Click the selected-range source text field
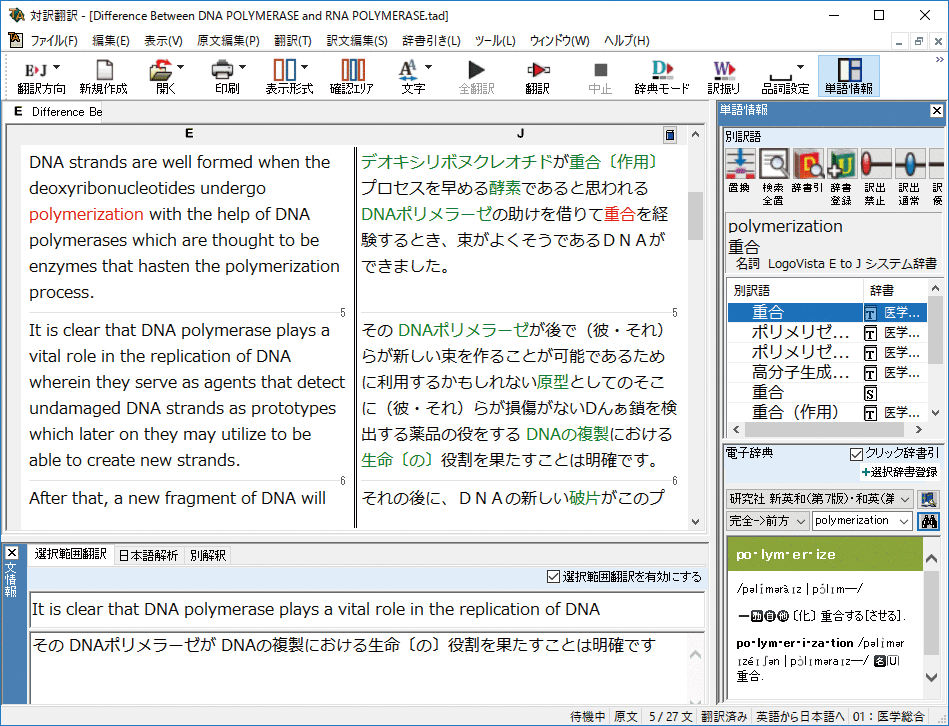949x726 pixels. [367, 609]
